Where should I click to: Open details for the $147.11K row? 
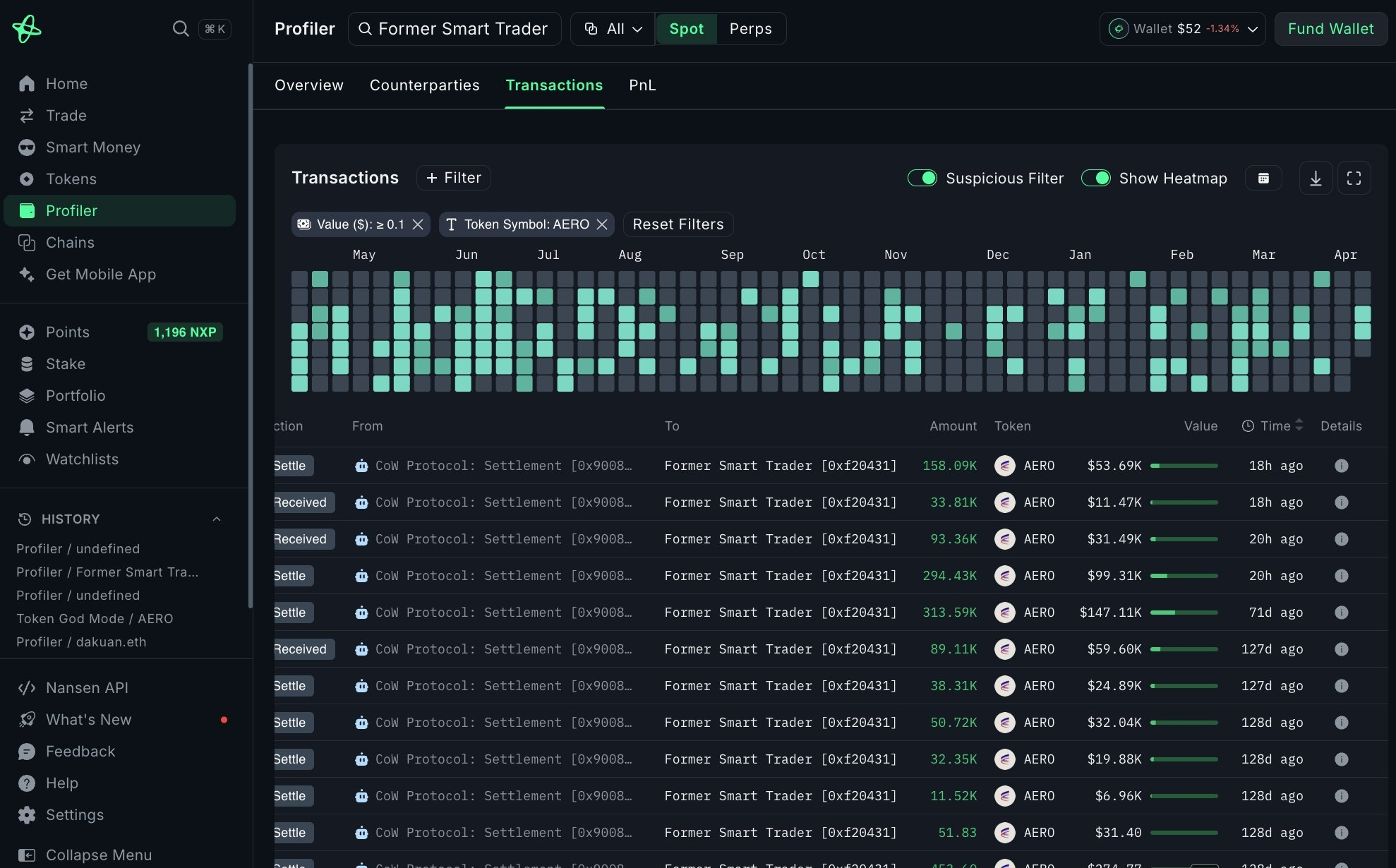1341,613
